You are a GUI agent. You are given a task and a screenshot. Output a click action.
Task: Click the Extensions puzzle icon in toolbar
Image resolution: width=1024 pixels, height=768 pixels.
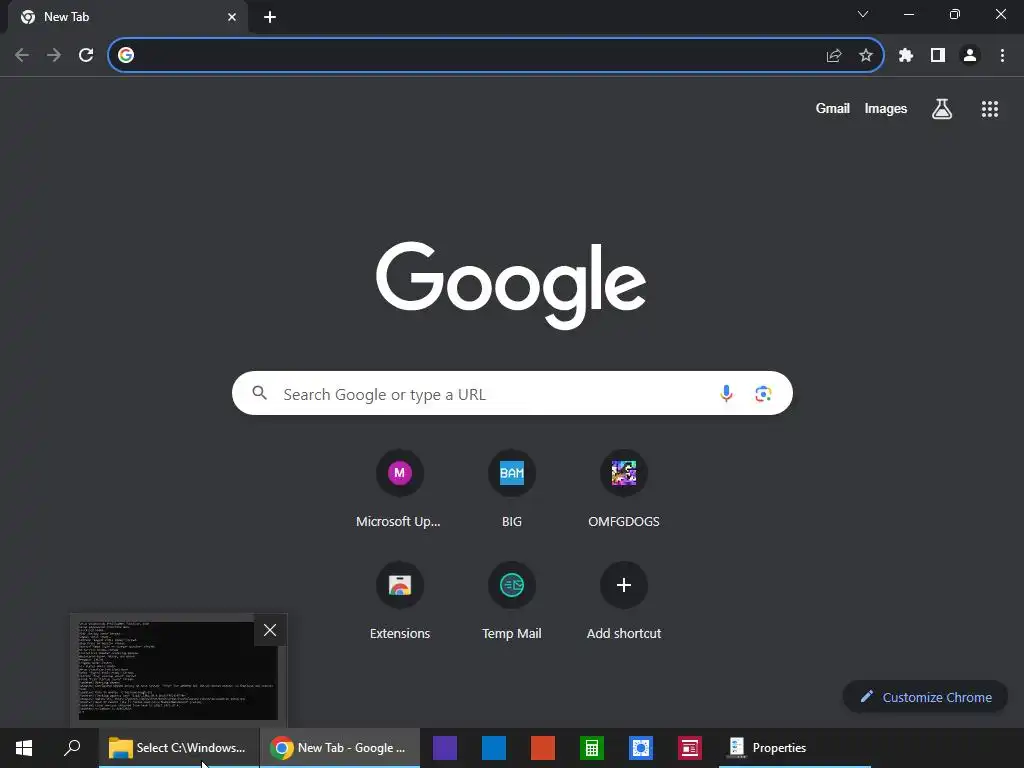tap(906, 56)
